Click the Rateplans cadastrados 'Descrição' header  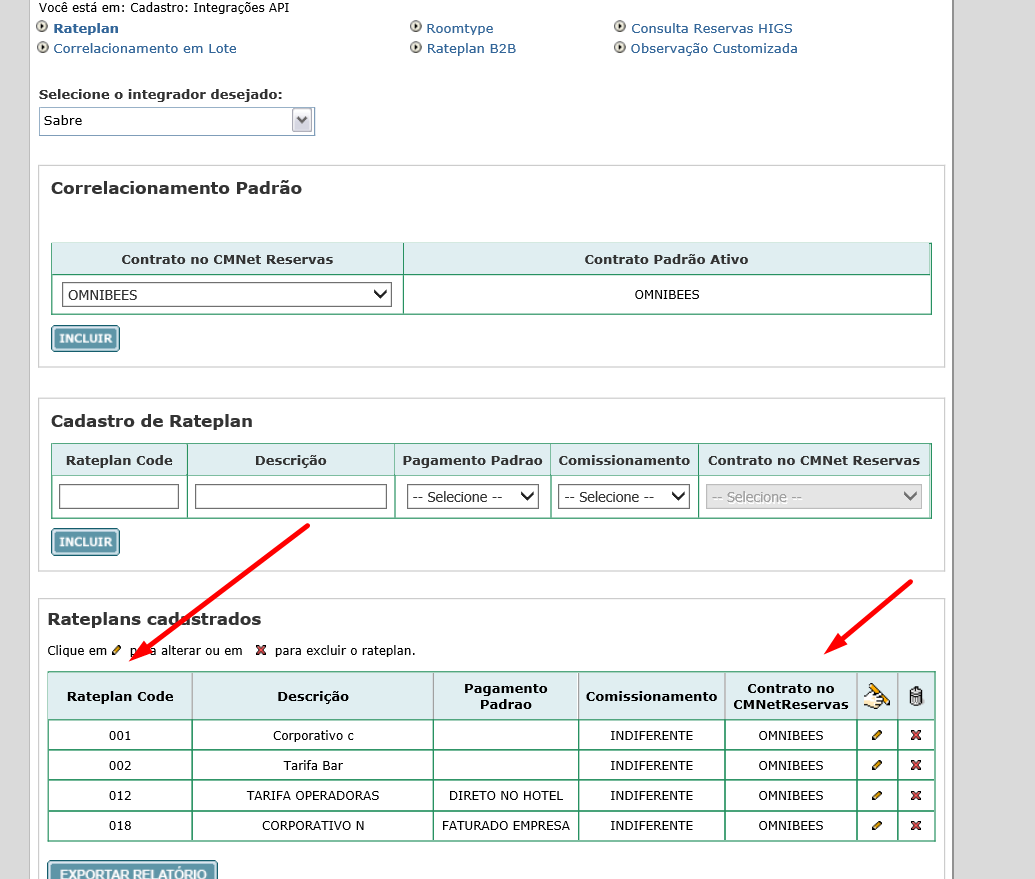click(x=313, y=696)
